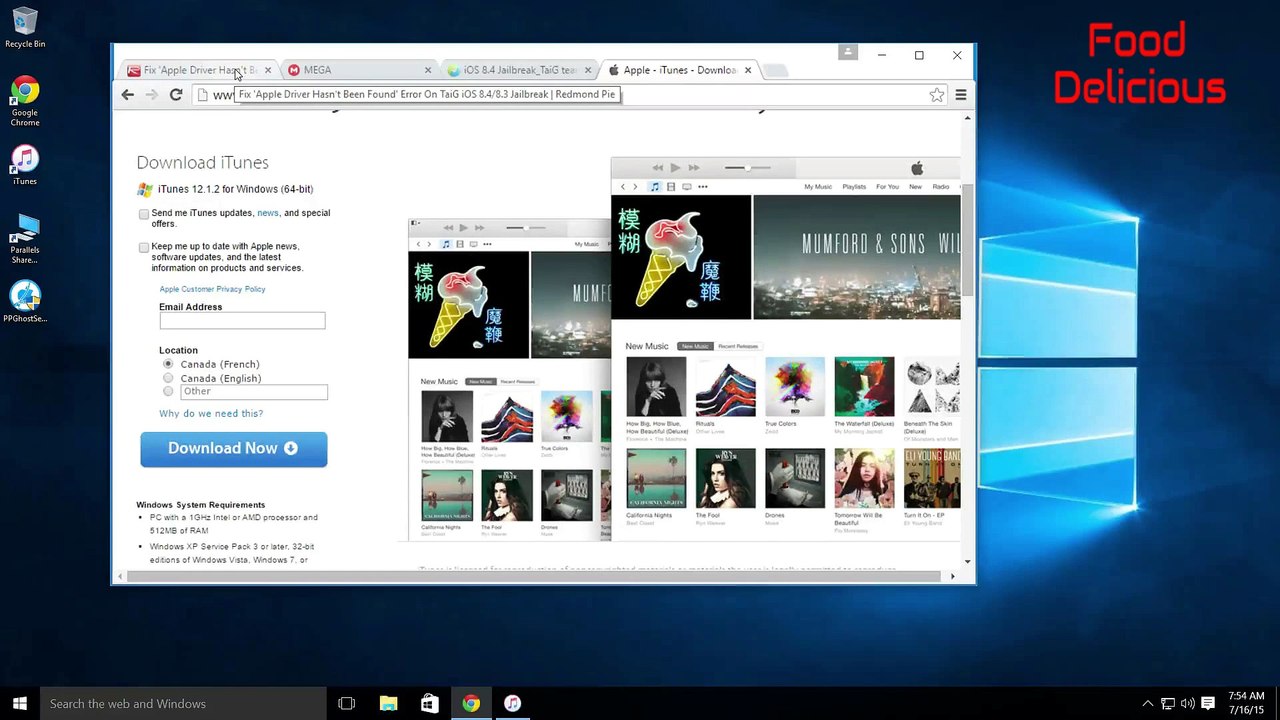1280x720 pixels.
Task: Open the PPGhost desktop shortcut
Action: [25, 302]
